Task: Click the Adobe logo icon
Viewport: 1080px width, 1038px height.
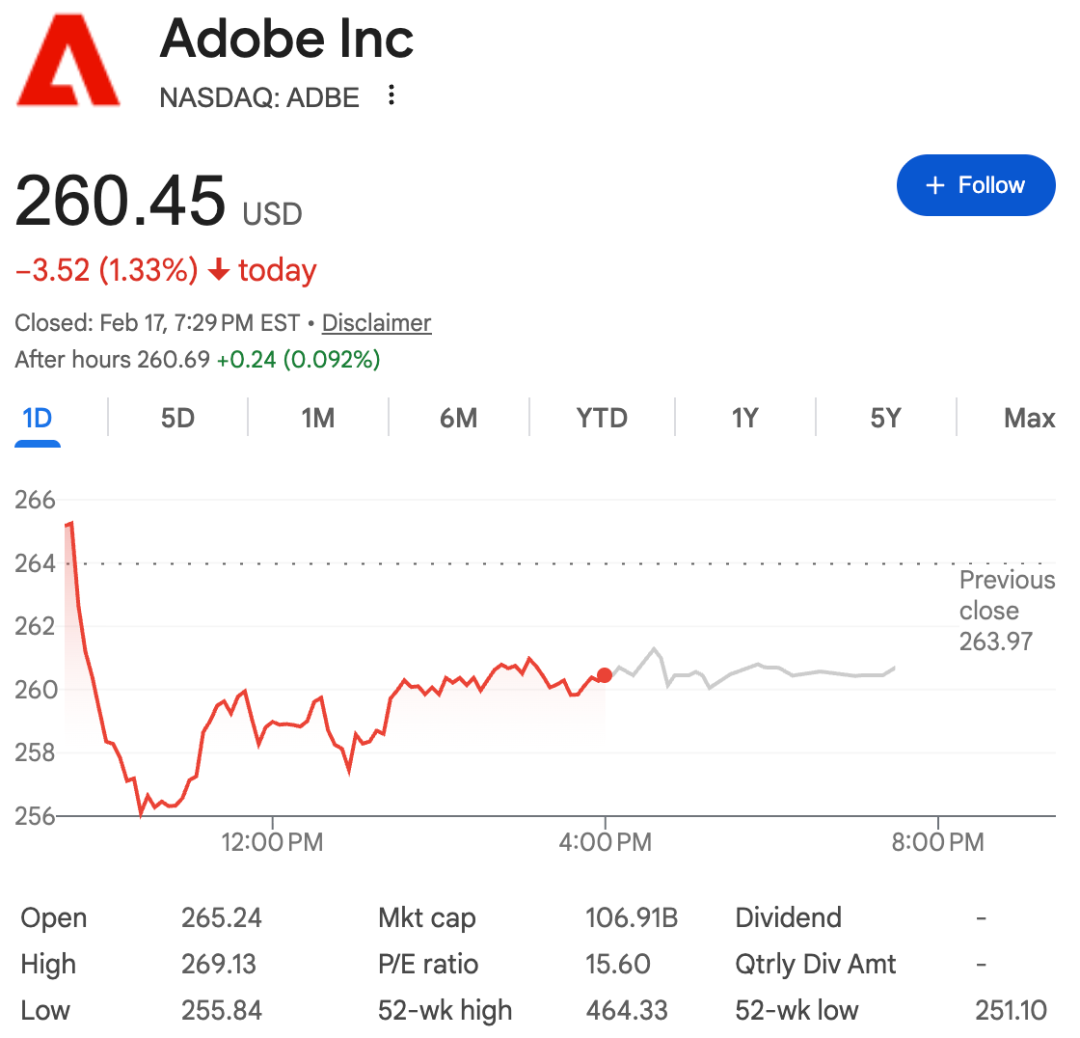Action: coord(67,61)
